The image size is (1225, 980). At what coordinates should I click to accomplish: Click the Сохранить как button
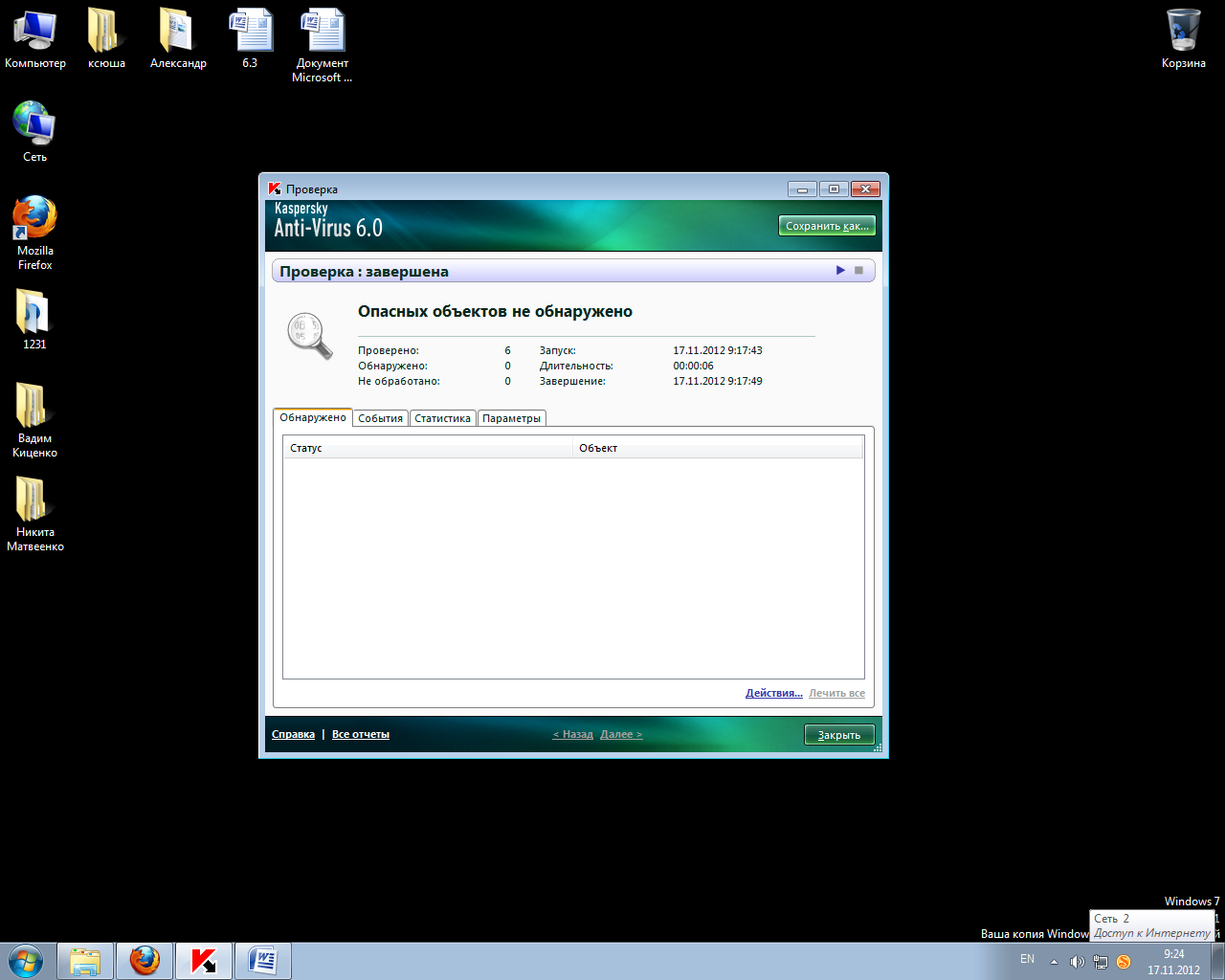tap(827, 226)
